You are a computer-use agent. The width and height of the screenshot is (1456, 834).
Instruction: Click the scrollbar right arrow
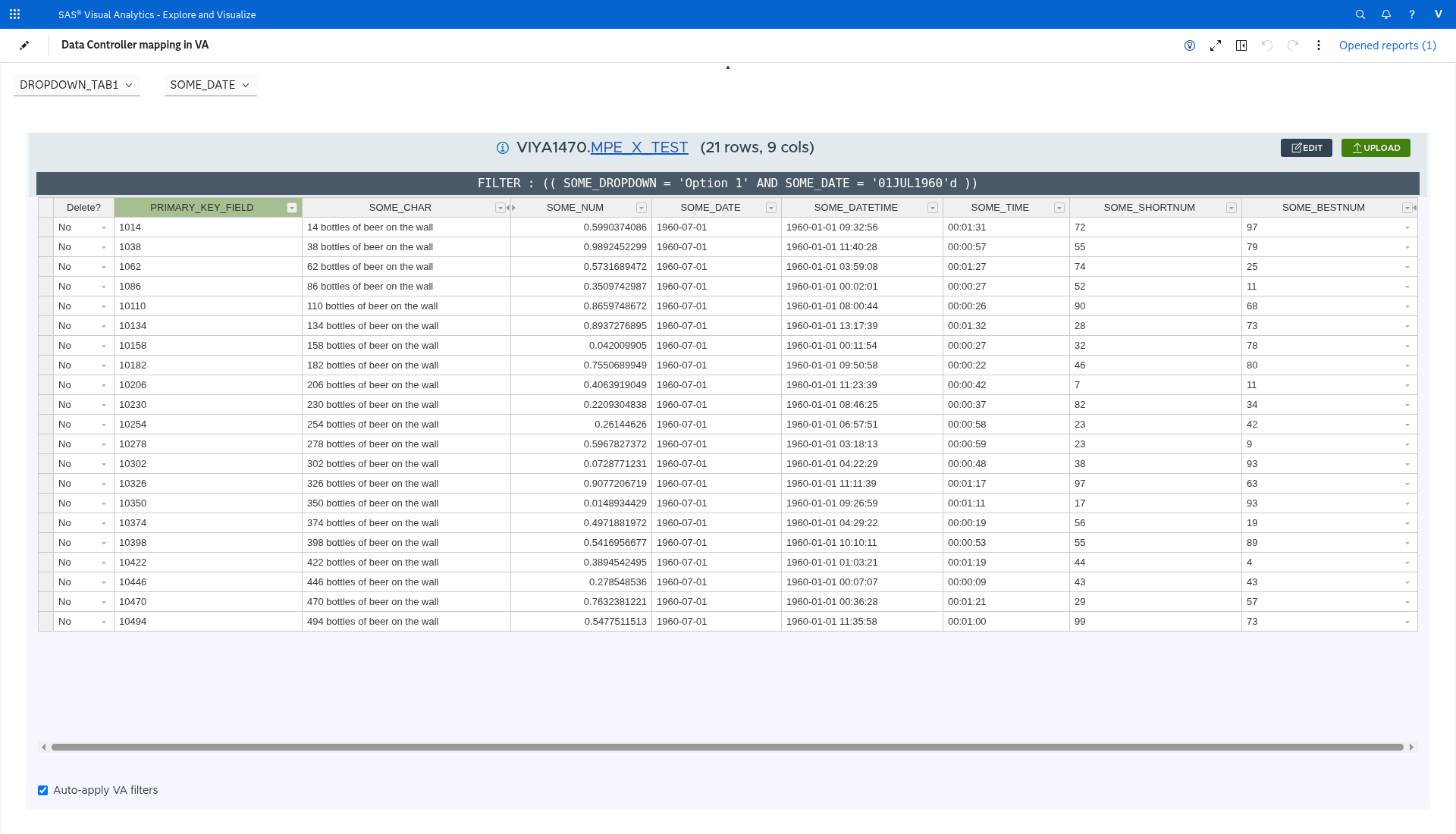1411,748
